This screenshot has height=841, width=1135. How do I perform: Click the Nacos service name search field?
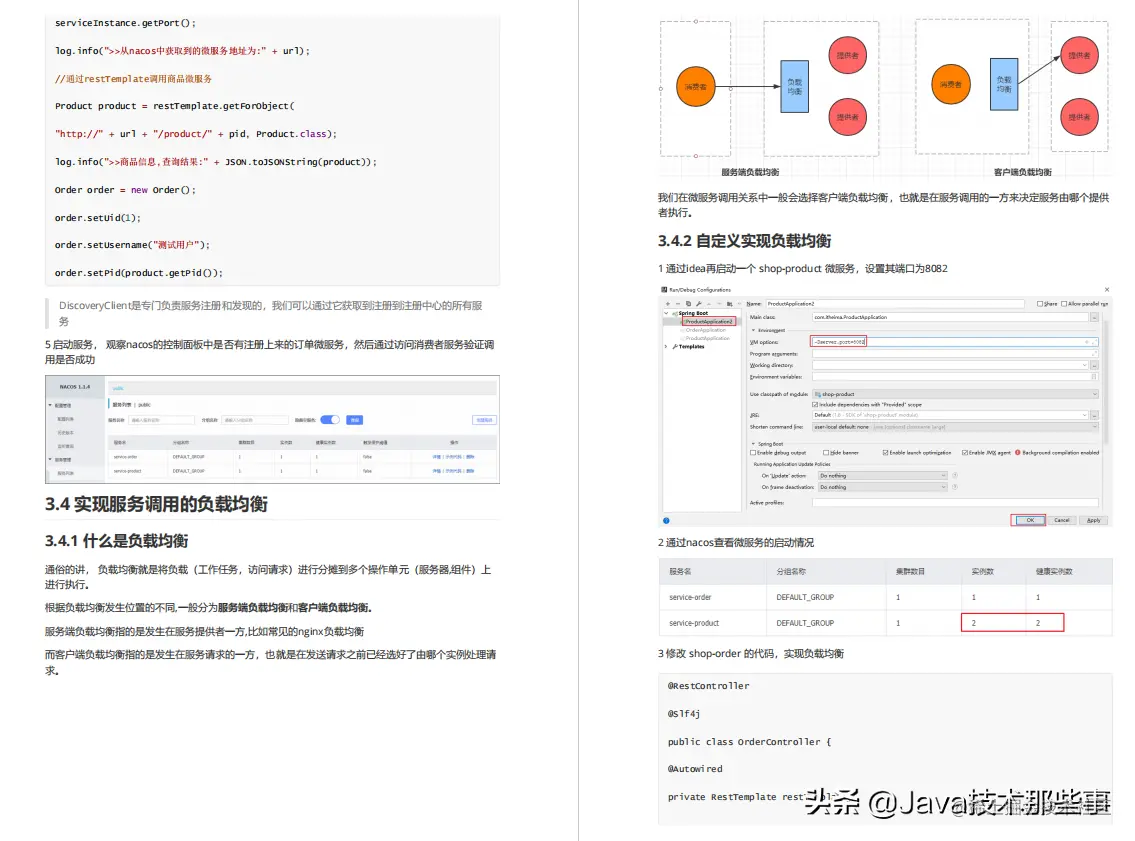tap(161, 420)
